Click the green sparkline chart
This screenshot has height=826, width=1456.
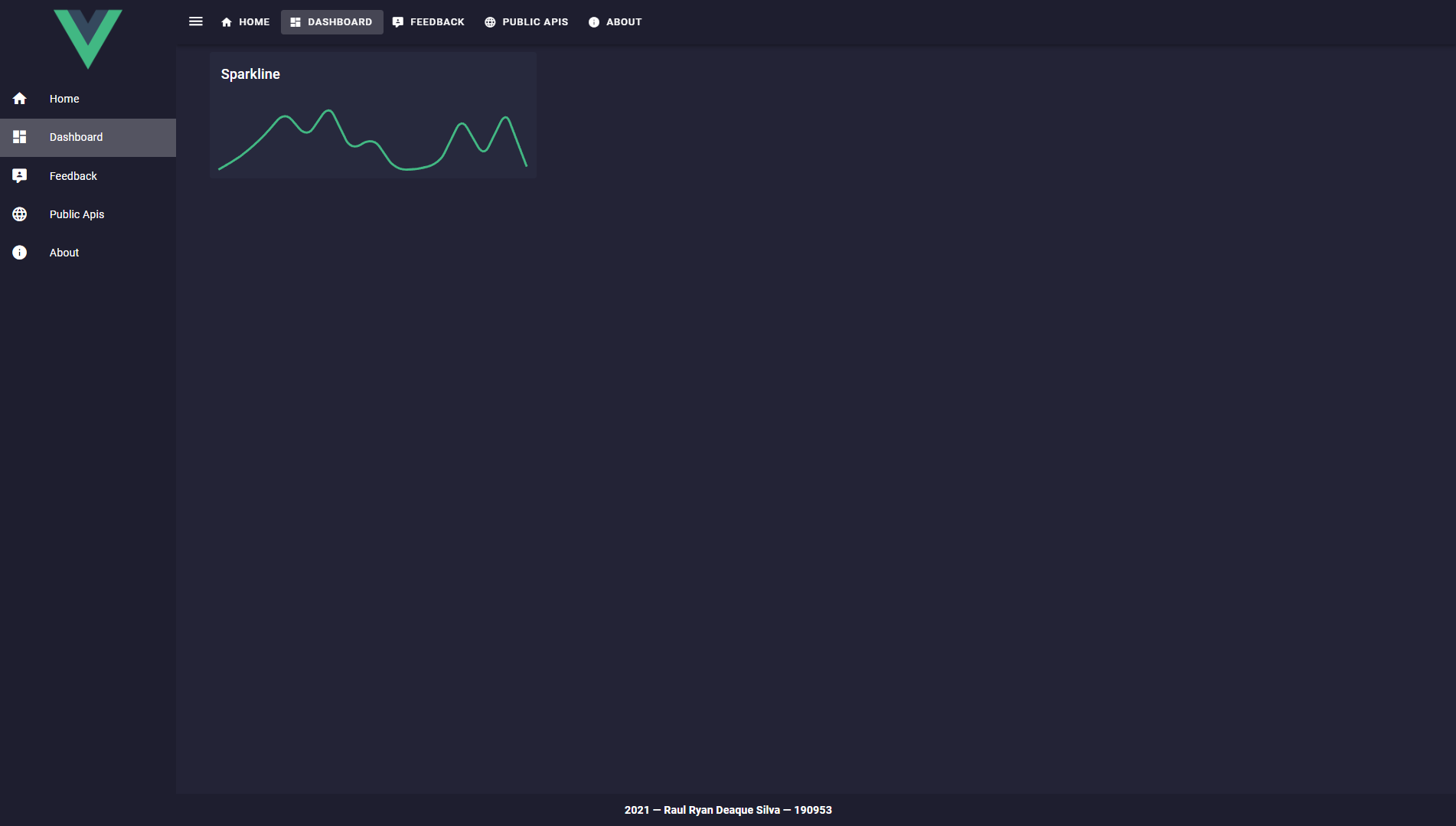[x=373, y=140]
